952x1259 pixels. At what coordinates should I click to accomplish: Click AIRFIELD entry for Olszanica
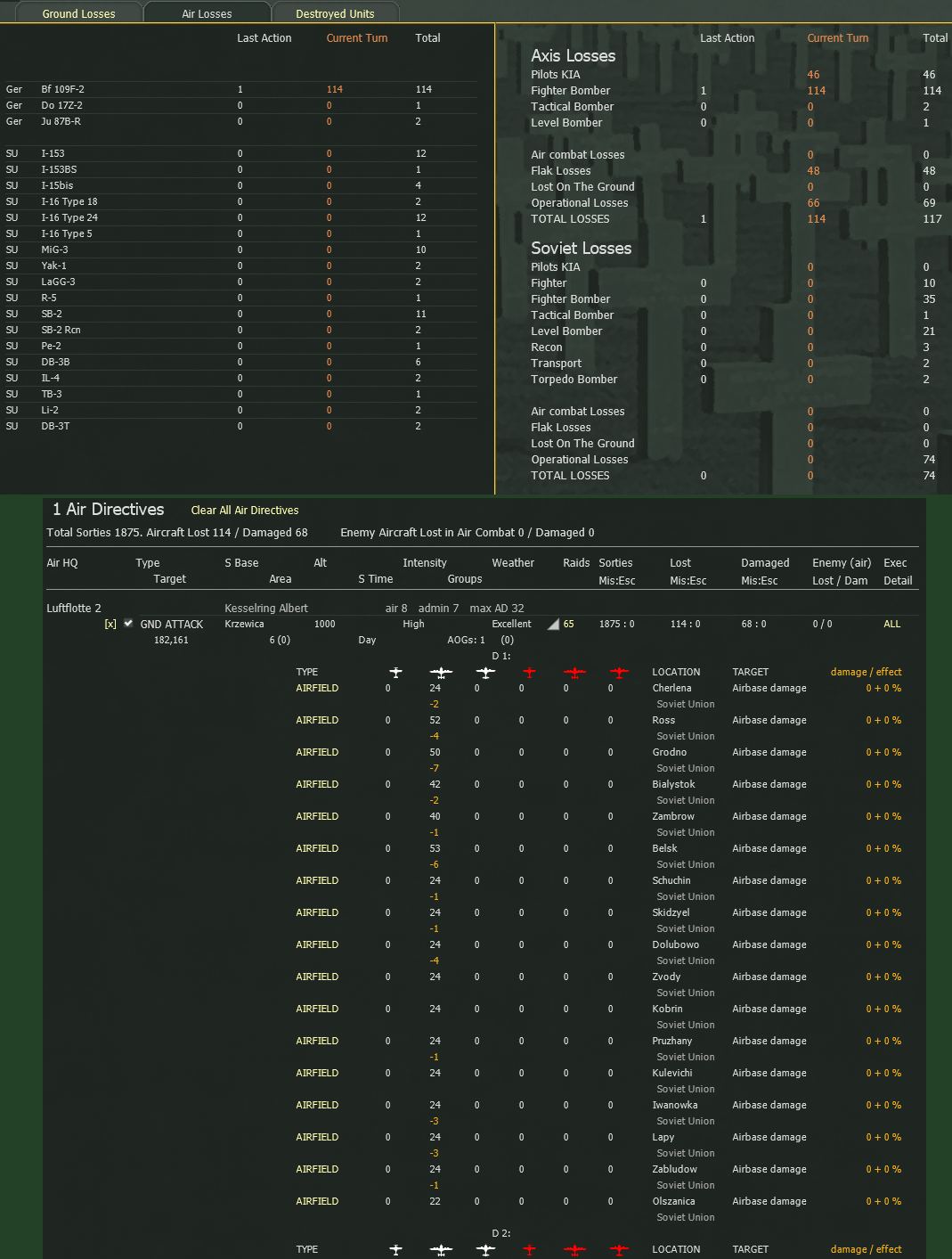317,1201
